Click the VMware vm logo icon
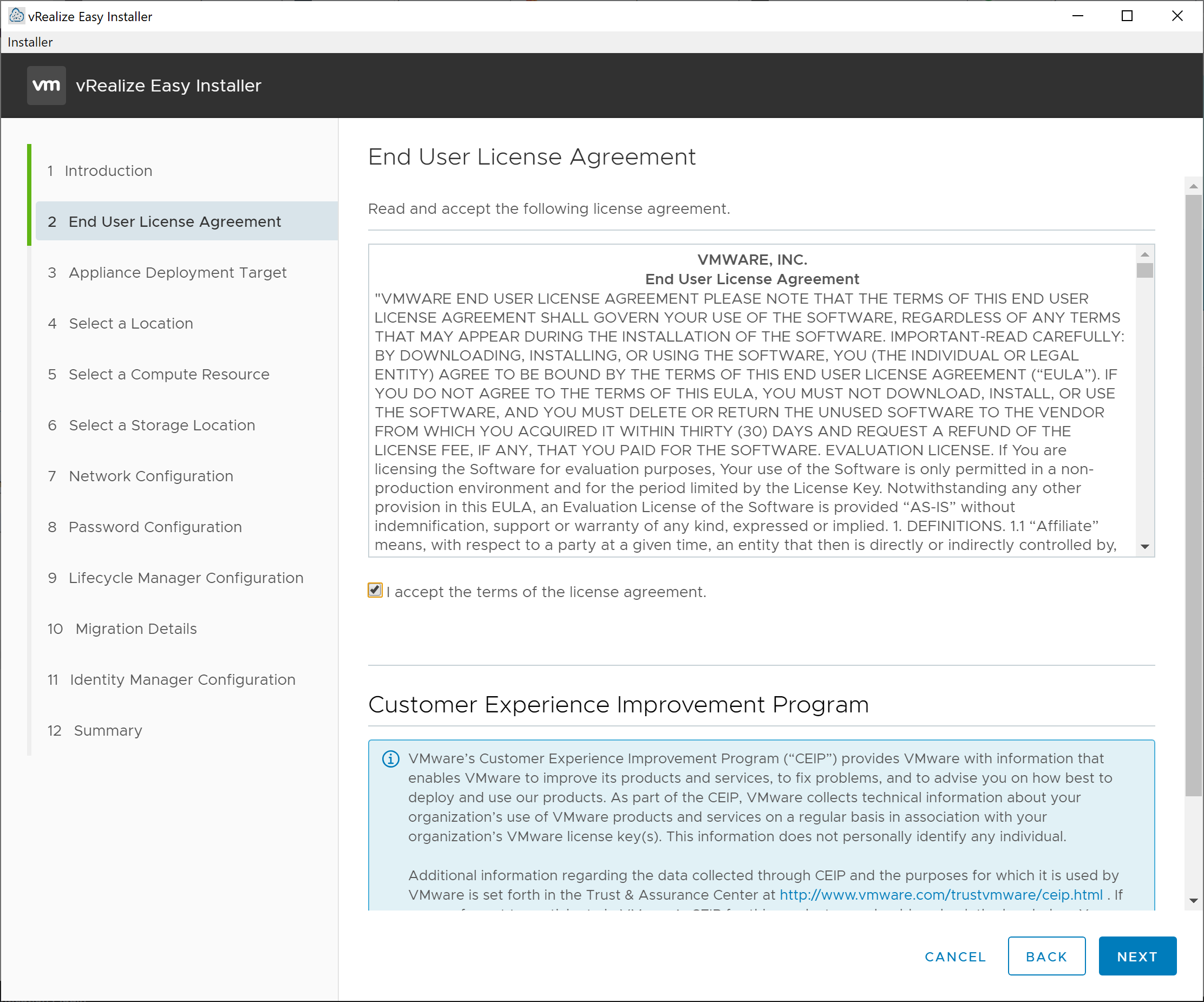The width and height of the screenshot is (1204, 1002). click(47, 86)
